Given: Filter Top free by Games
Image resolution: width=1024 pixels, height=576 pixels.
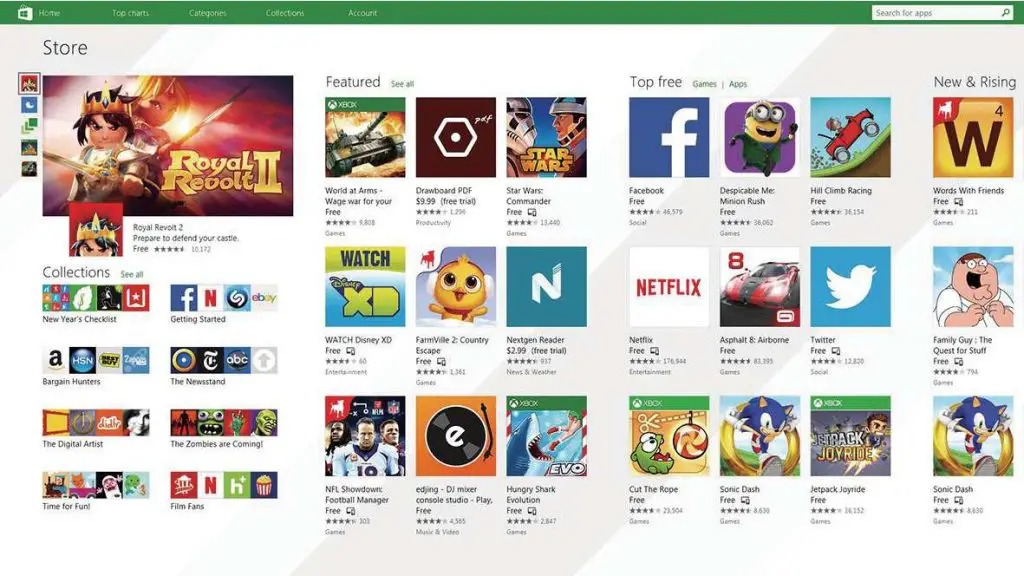Looking at the screenshot, I should tap(704, 84).
